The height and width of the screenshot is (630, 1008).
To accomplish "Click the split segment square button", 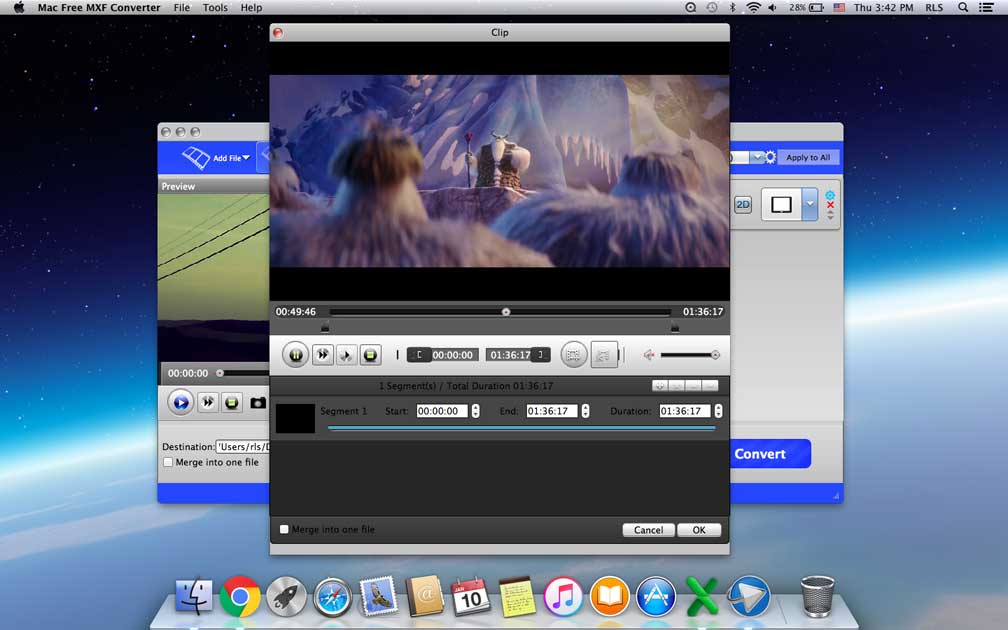I will [604, 355].
